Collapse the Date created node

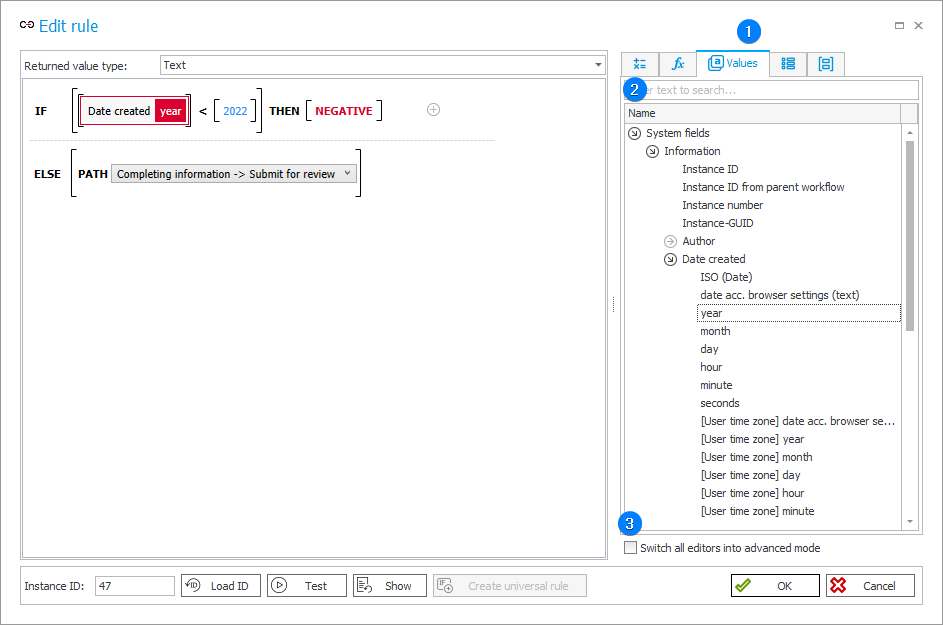(x=670, y=259)
